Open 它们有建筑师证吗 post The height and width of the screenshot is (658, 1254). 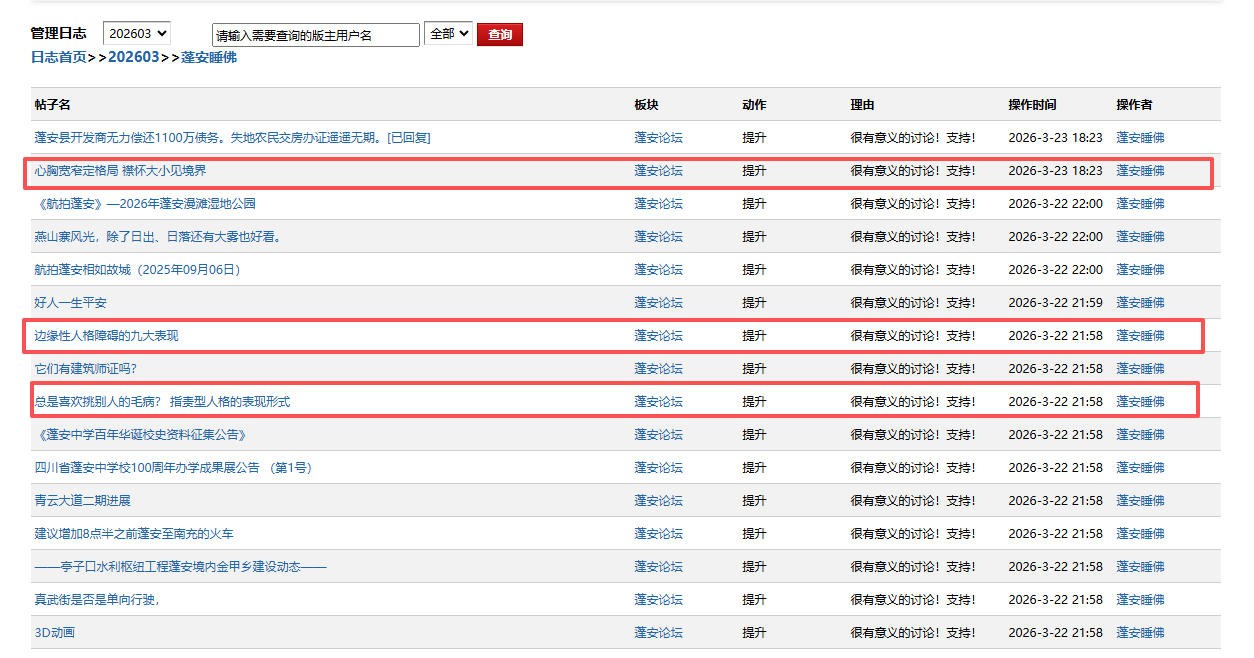click(x=85, y=369)
